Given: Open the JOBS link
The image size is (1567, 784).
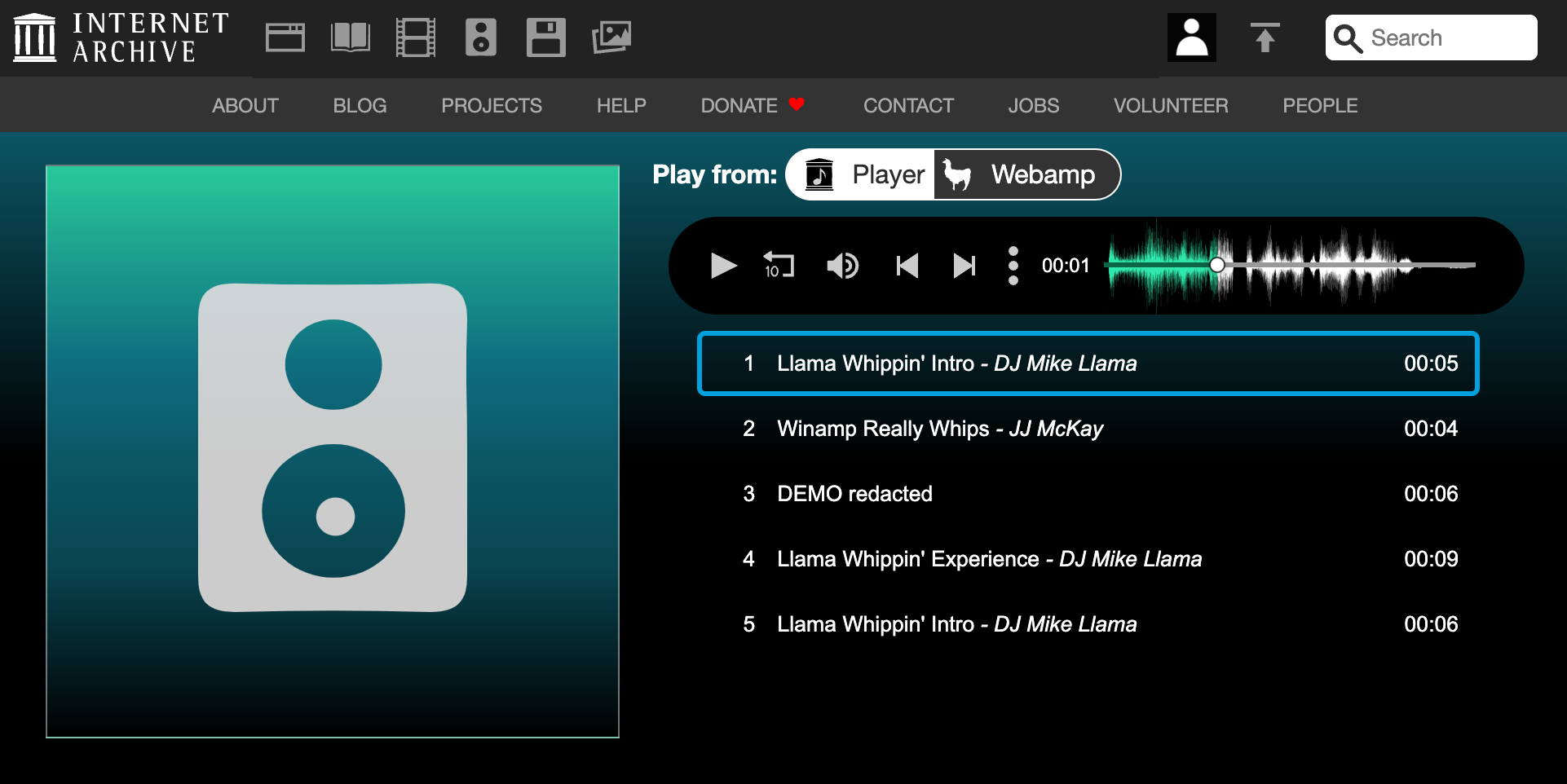Looking at the screenshot, I should [1034, 106].
